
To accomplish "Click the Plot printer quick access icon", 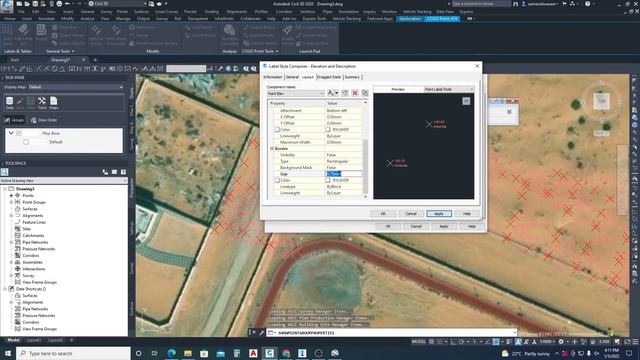I will pyautogui.click(x=59, y=4).
